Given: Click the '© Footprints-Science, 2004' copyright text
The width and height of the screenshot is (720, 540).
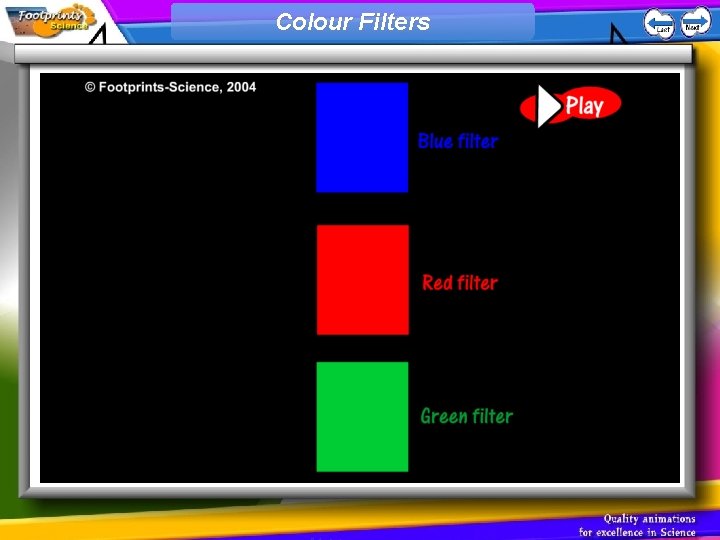Looking at the screenshot, I should coord(170,87).
